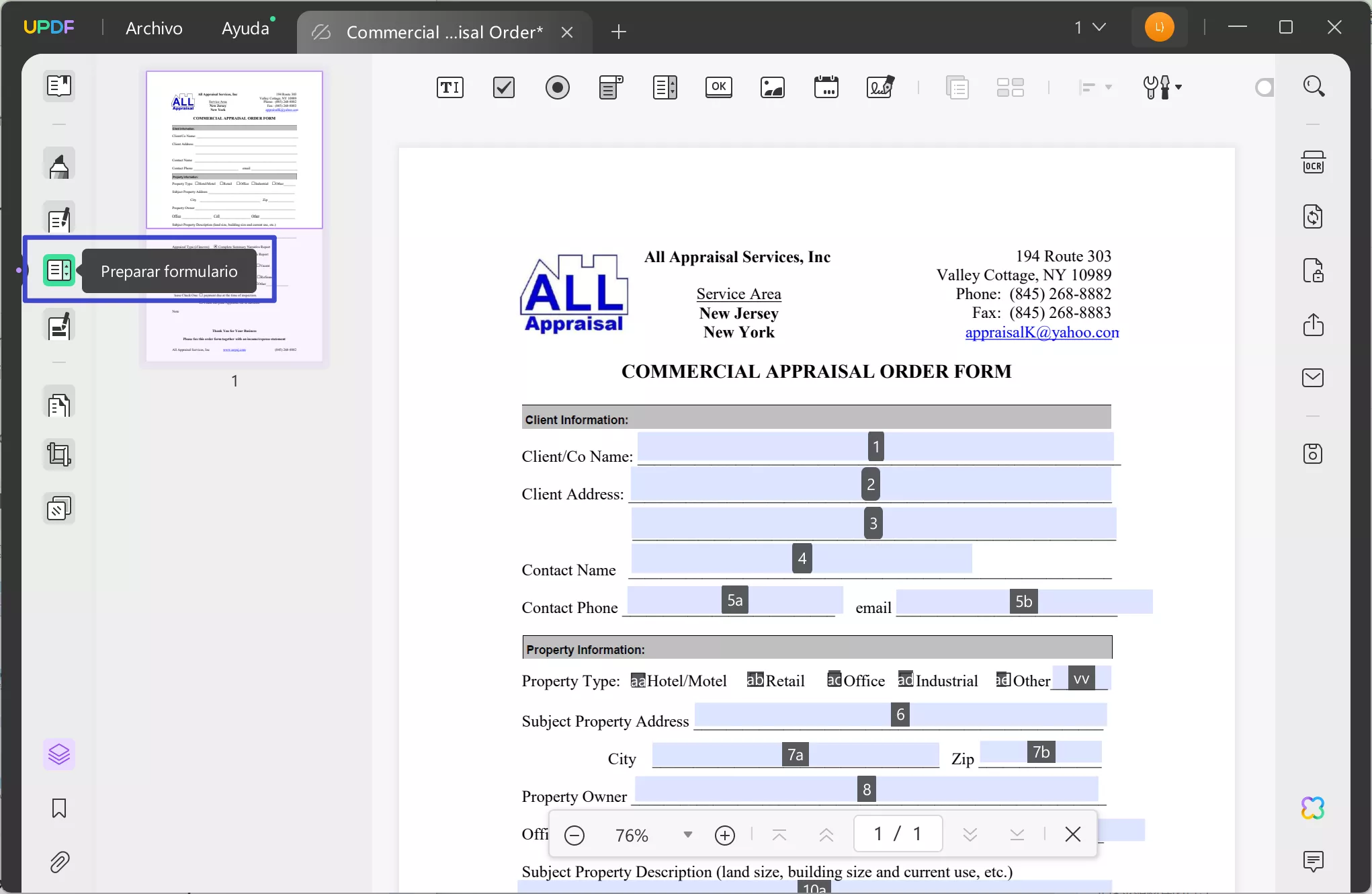This screenshot has height=894, width=1372.
Task: Add an OK button field tool
Action: [x=719, y=87]
